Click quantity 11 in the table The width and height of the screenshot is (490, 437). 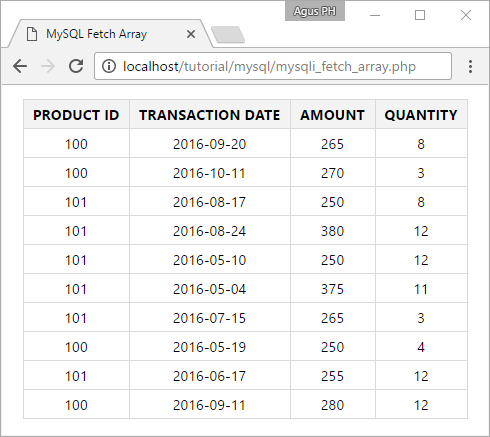coord(421,289)
